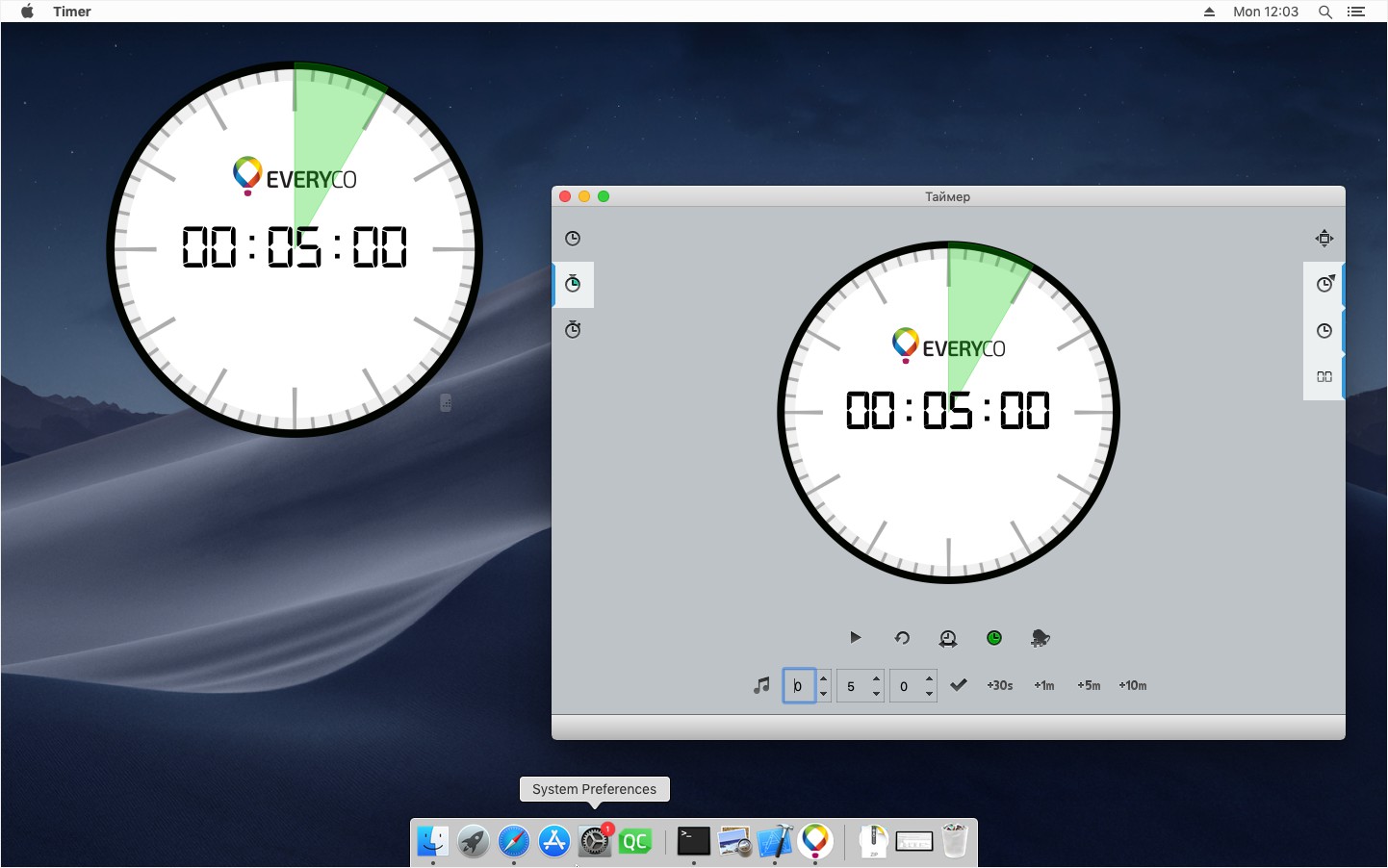
Task: Open Preview from the Dock
Action: [734, 841]
